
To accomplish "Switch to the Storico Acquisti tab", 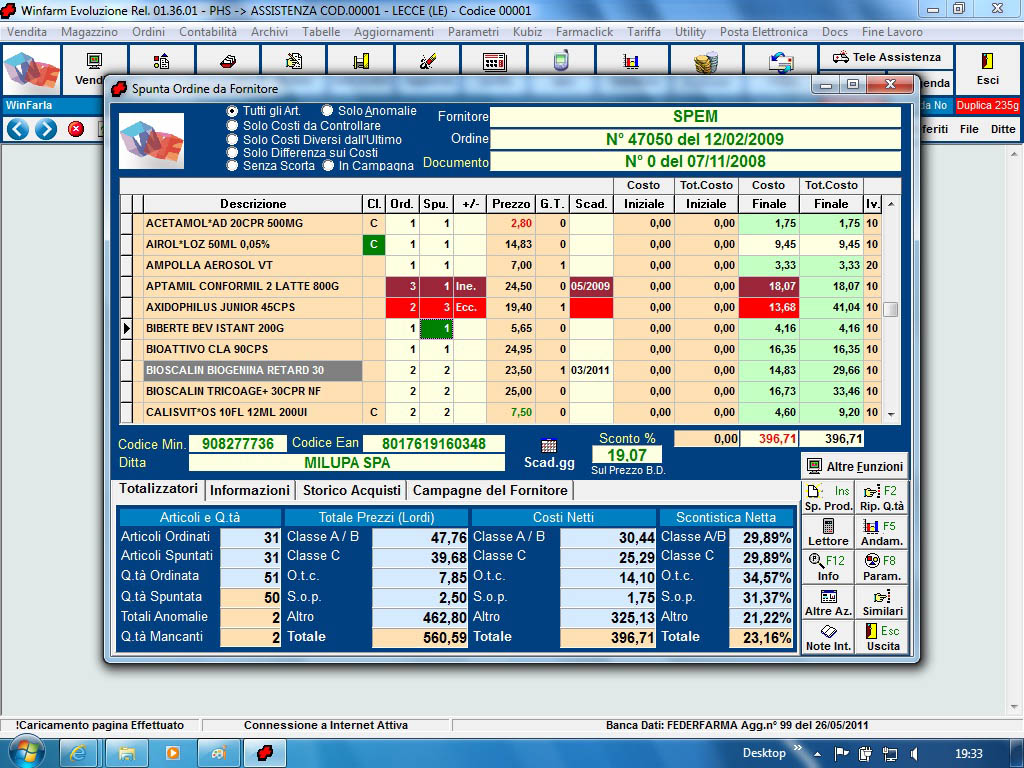I will click(352, 490).
